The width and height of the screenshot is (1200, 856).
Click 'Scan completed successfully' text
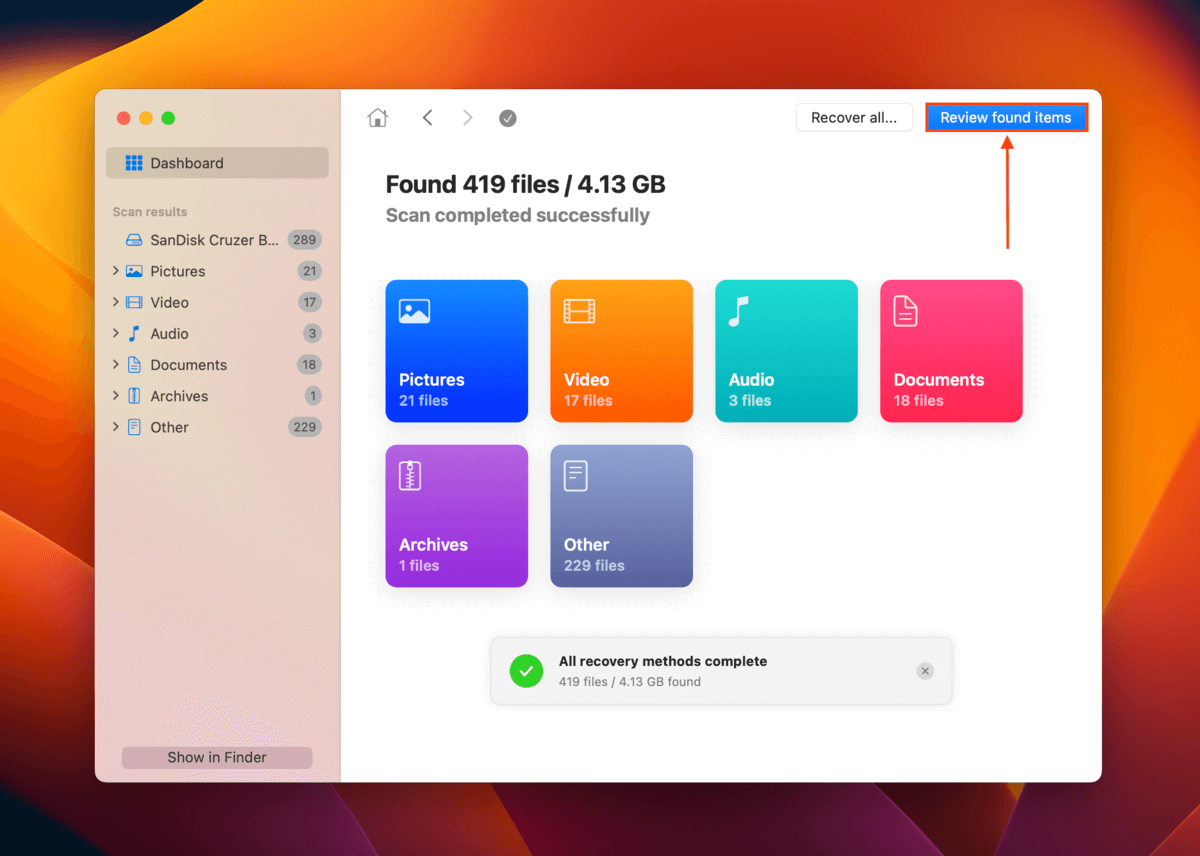(518, 215)
